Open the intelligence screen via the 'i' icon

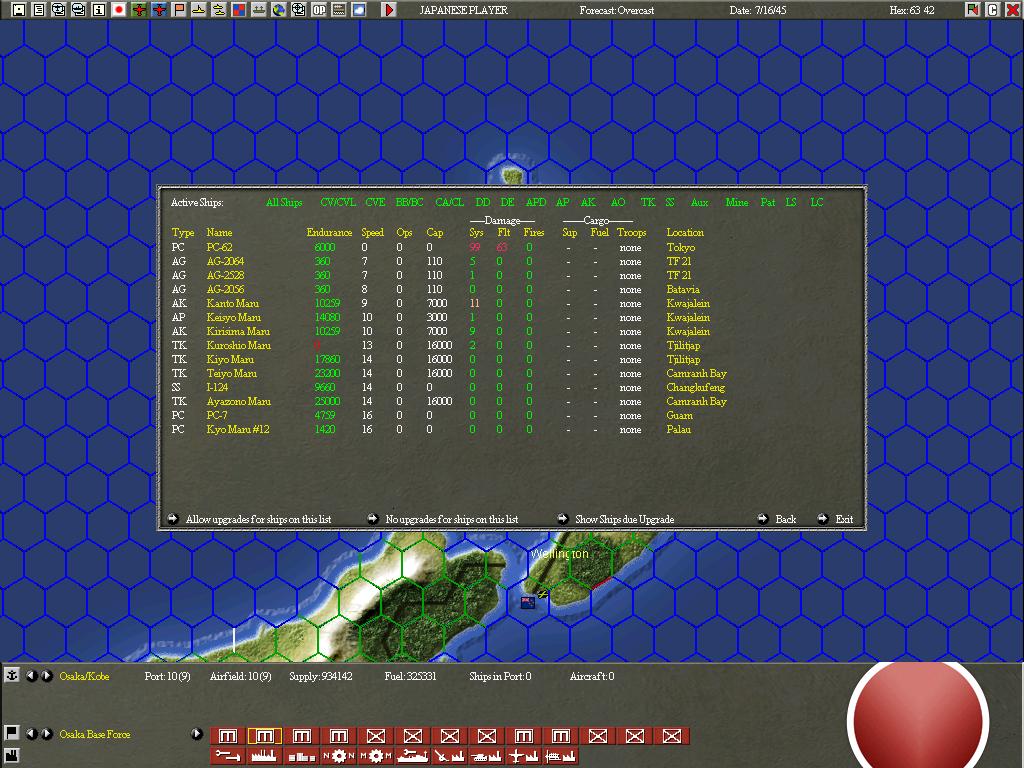[x=98, y=8]
